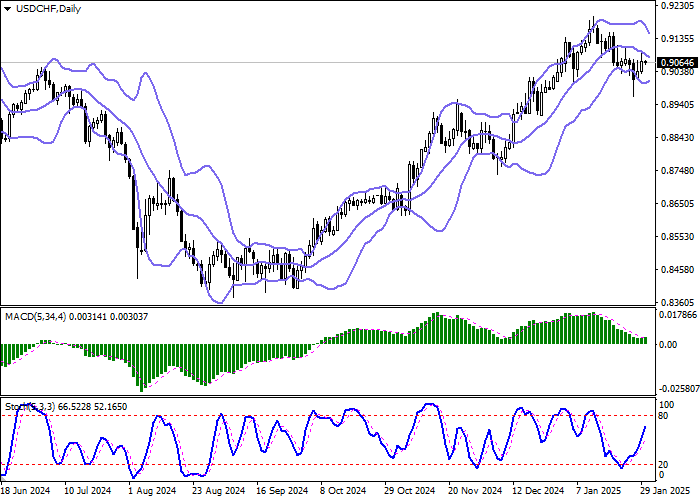
Task: Select the 0.88430 price axis label
Action: 678,138
